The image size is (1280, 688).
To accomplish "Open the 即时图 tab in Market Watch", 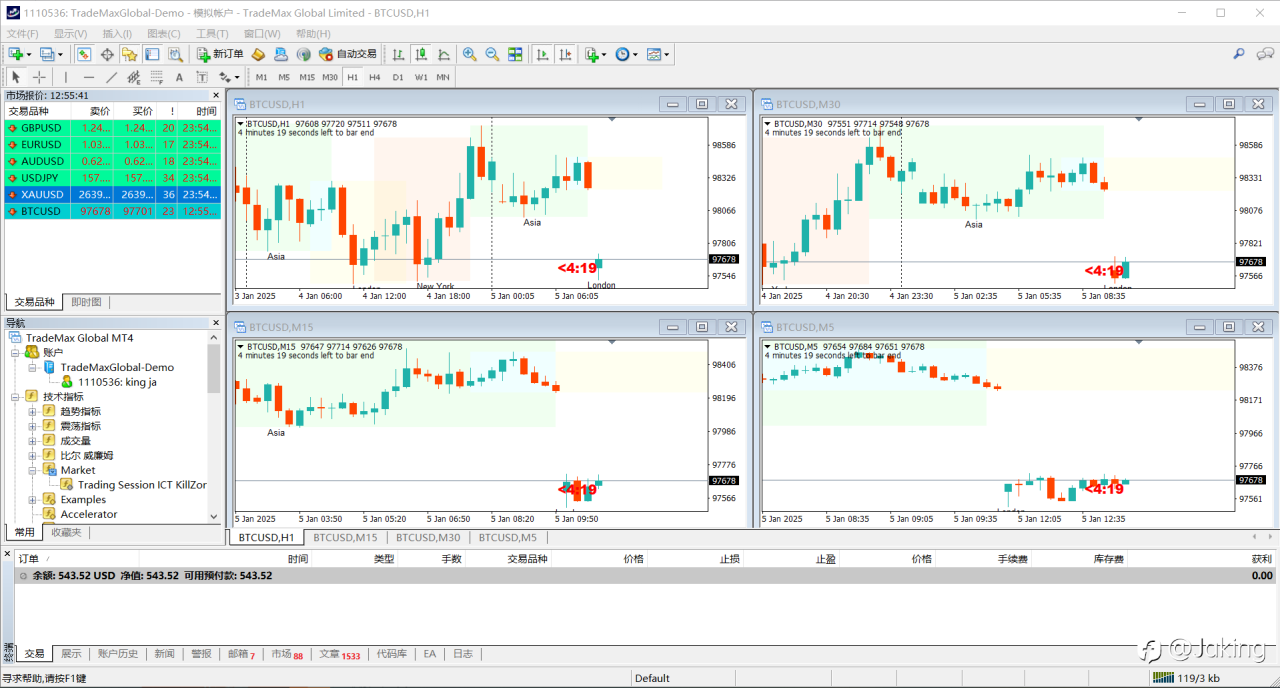I will point(86,301).
